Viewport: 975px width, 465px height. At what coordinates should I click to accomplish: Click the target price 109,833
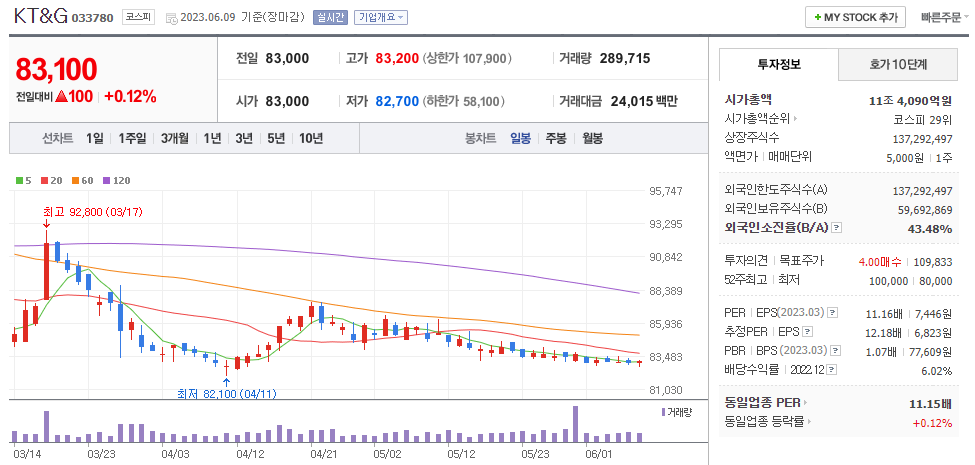coord(933,262)
